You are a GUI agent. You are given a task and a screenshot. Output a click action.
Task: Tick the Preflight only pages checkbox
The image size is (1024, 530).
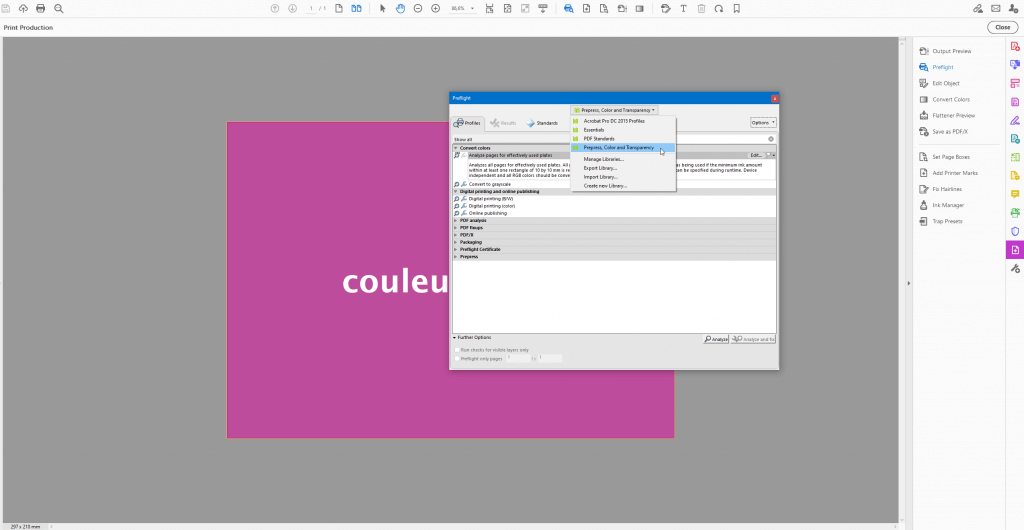457,358
